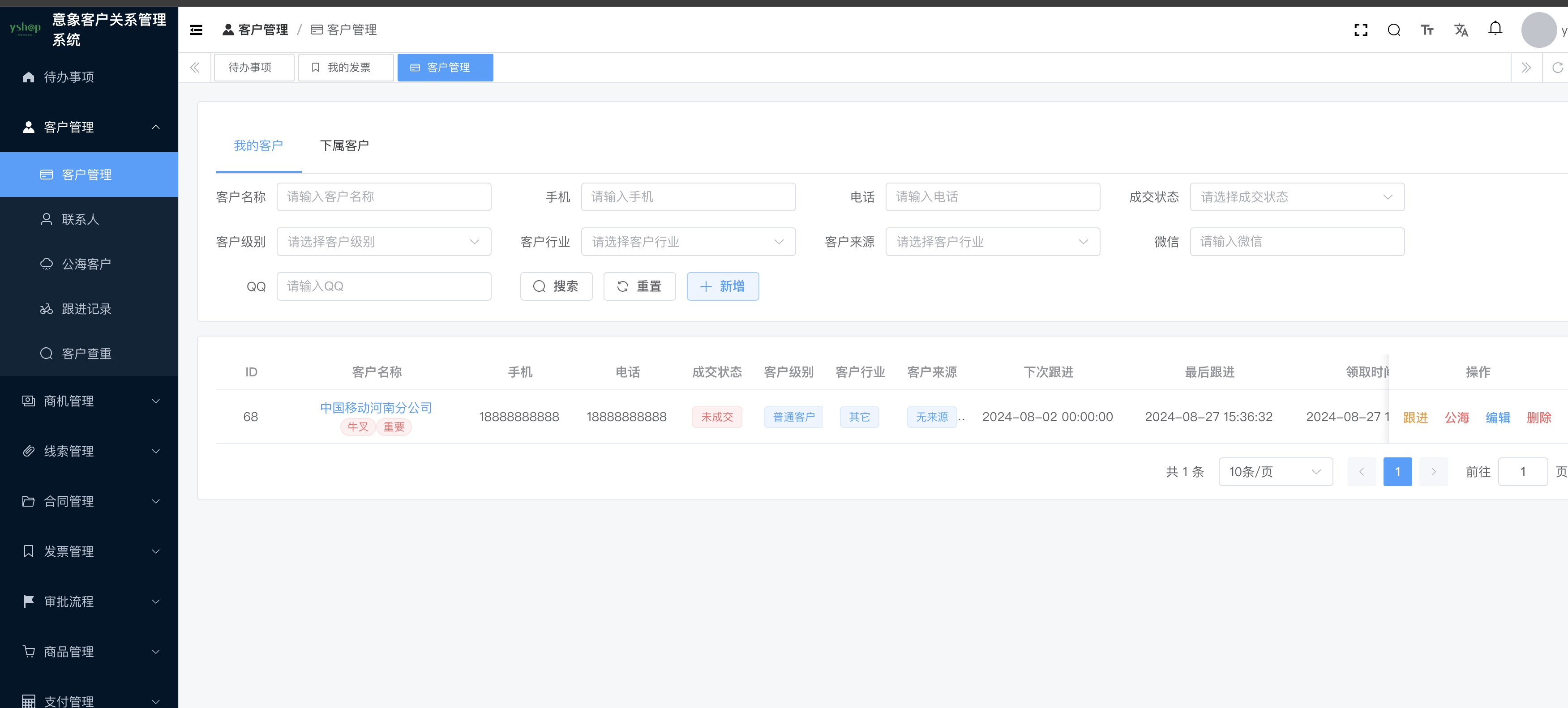Click the font size icon
The width and height of the screenshot is (1568, 708).
point(1427,30)
